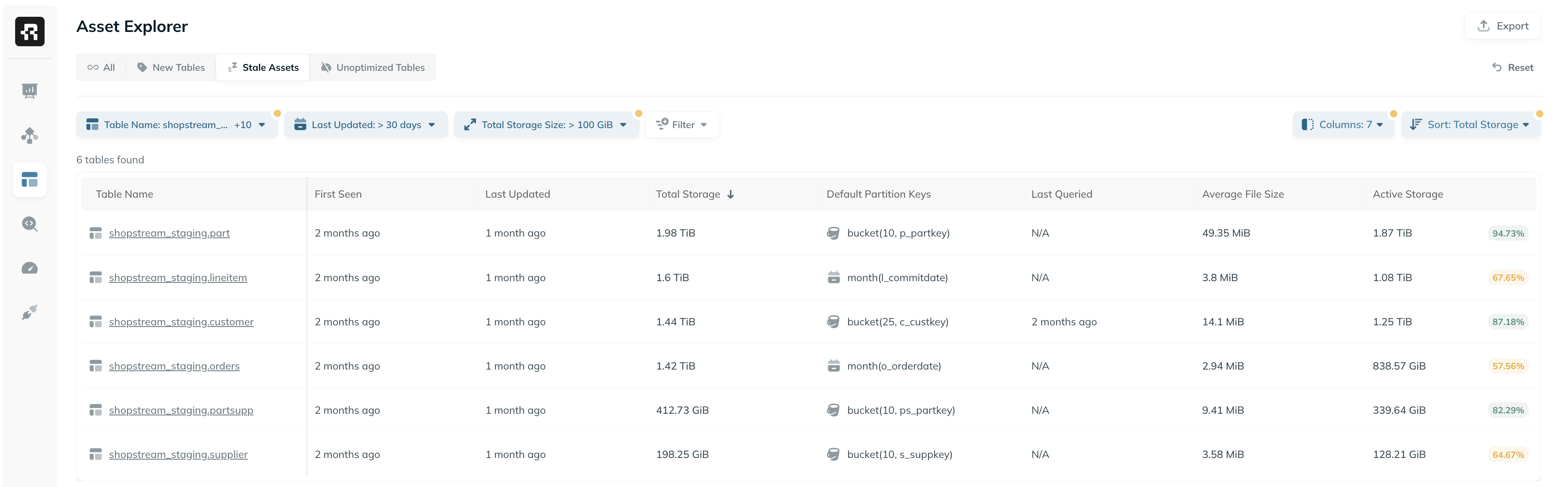Open the dashboard presentation icon in sidebar
This screenshot has width=1568, height=487.
click(29, 90)
